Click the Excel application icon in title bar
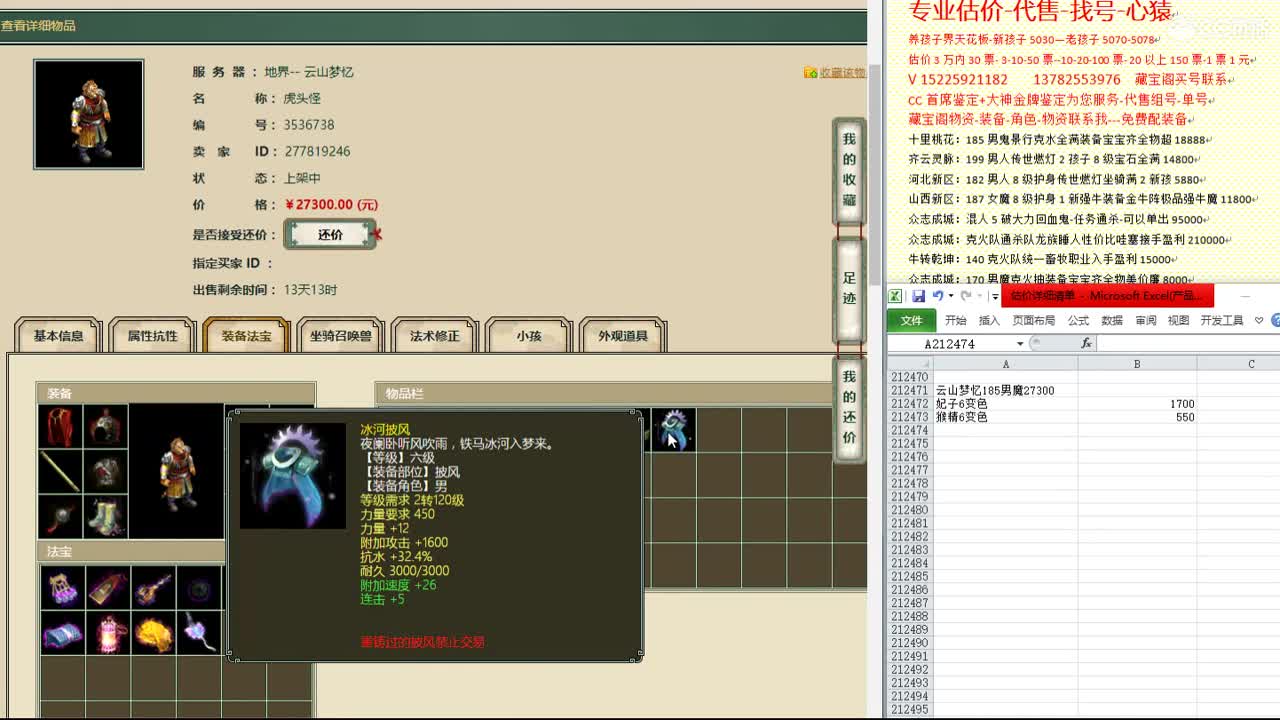This screenshot has width=1280, height=720. click(x=896, y=296)
